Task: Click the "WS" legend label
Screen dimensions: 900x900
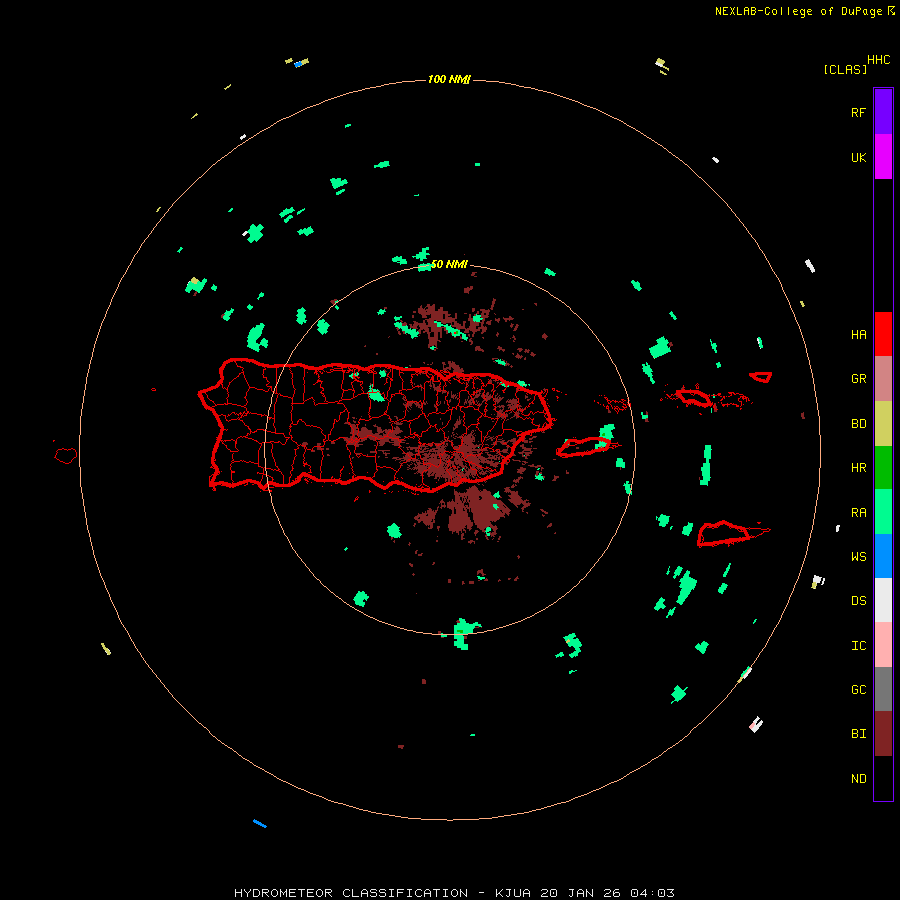Action: [858, 557]
